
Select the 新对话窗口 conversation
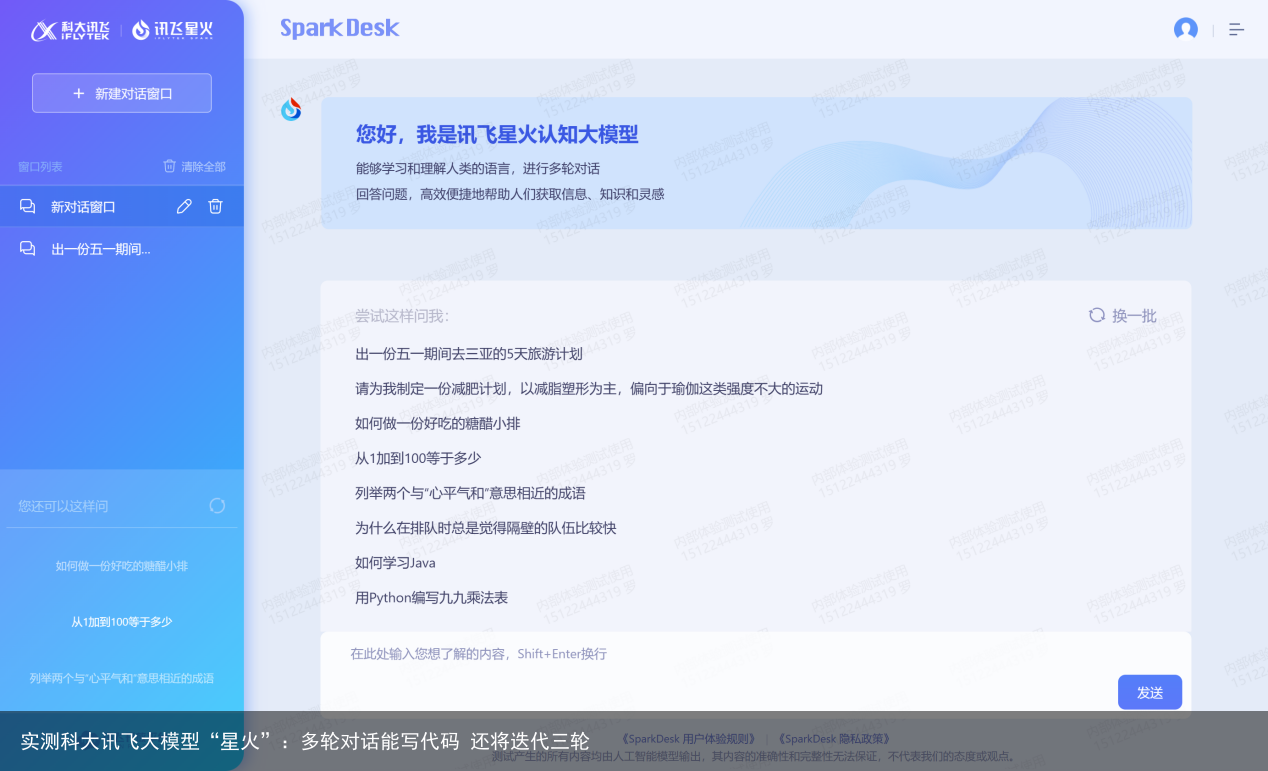point(122,206)
